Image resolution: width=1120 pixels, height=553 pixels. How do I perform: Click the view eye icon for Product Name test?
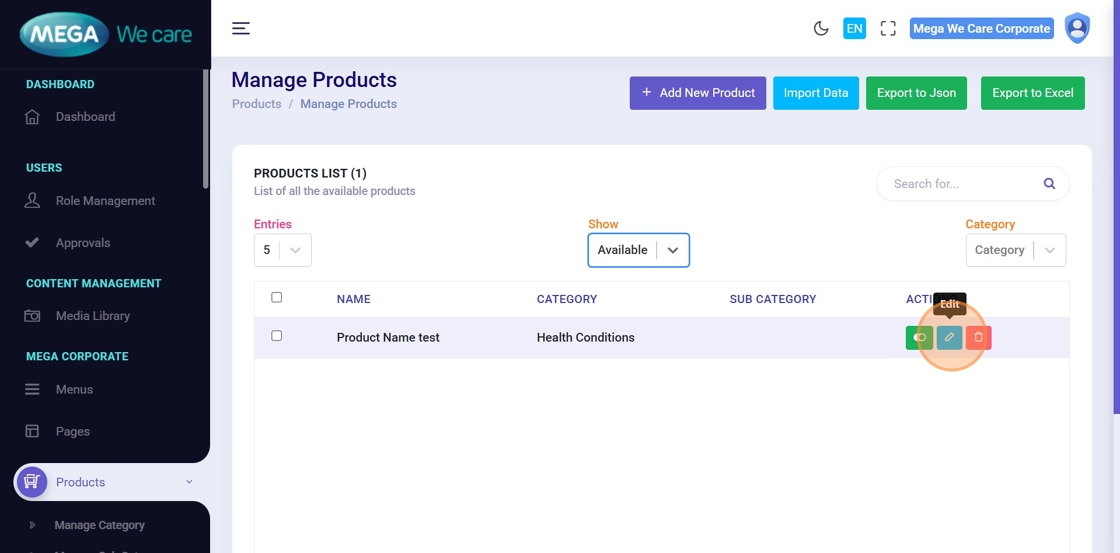tap(919, 338)
